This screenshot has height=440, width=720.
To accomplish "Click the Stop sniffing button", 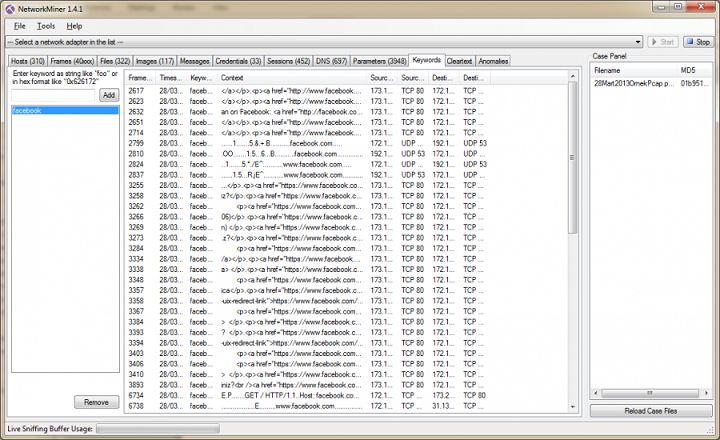I will [698, 42].
